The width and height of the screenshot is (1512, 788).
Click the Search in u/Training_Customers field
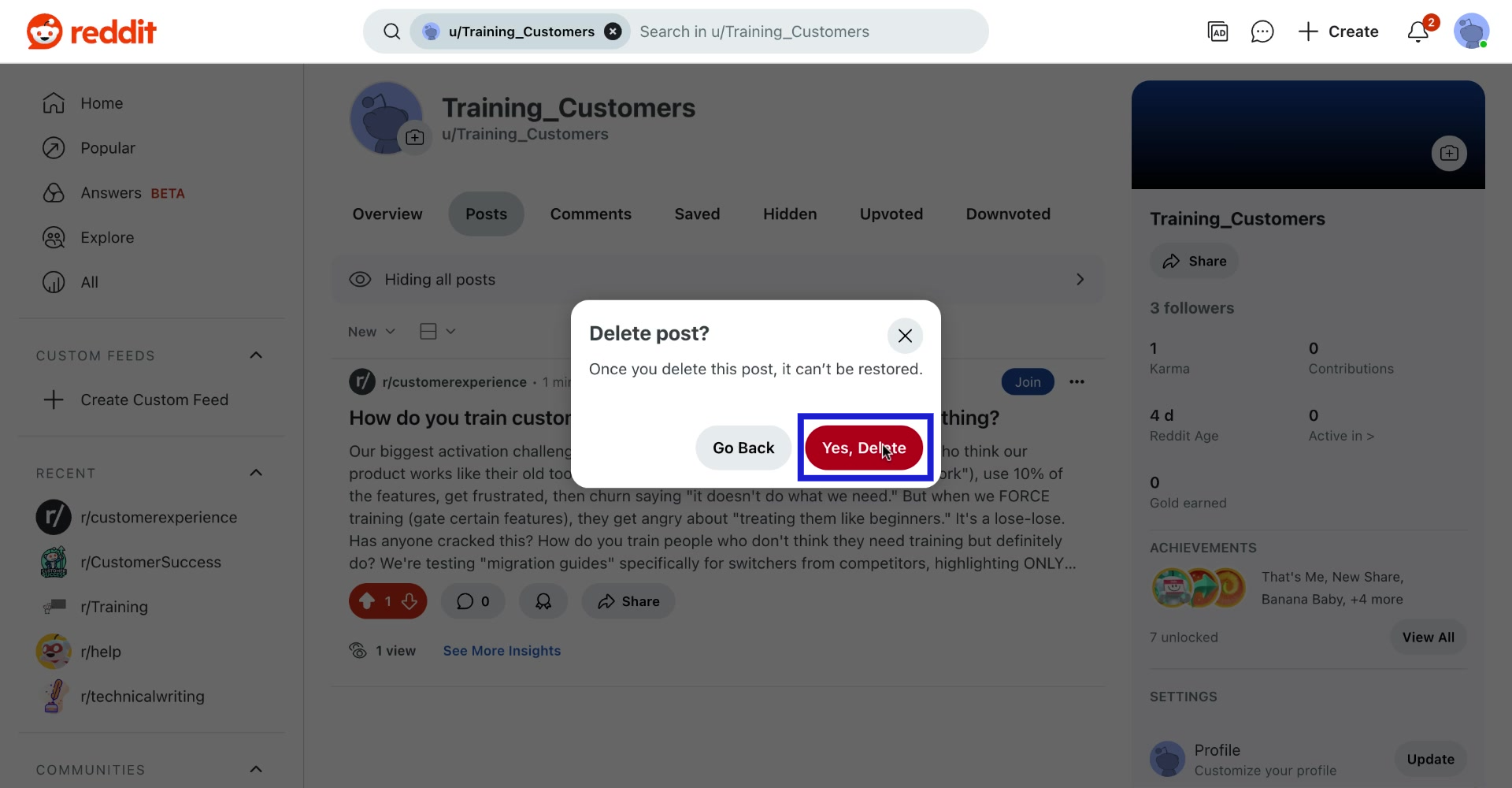(787, 32)
